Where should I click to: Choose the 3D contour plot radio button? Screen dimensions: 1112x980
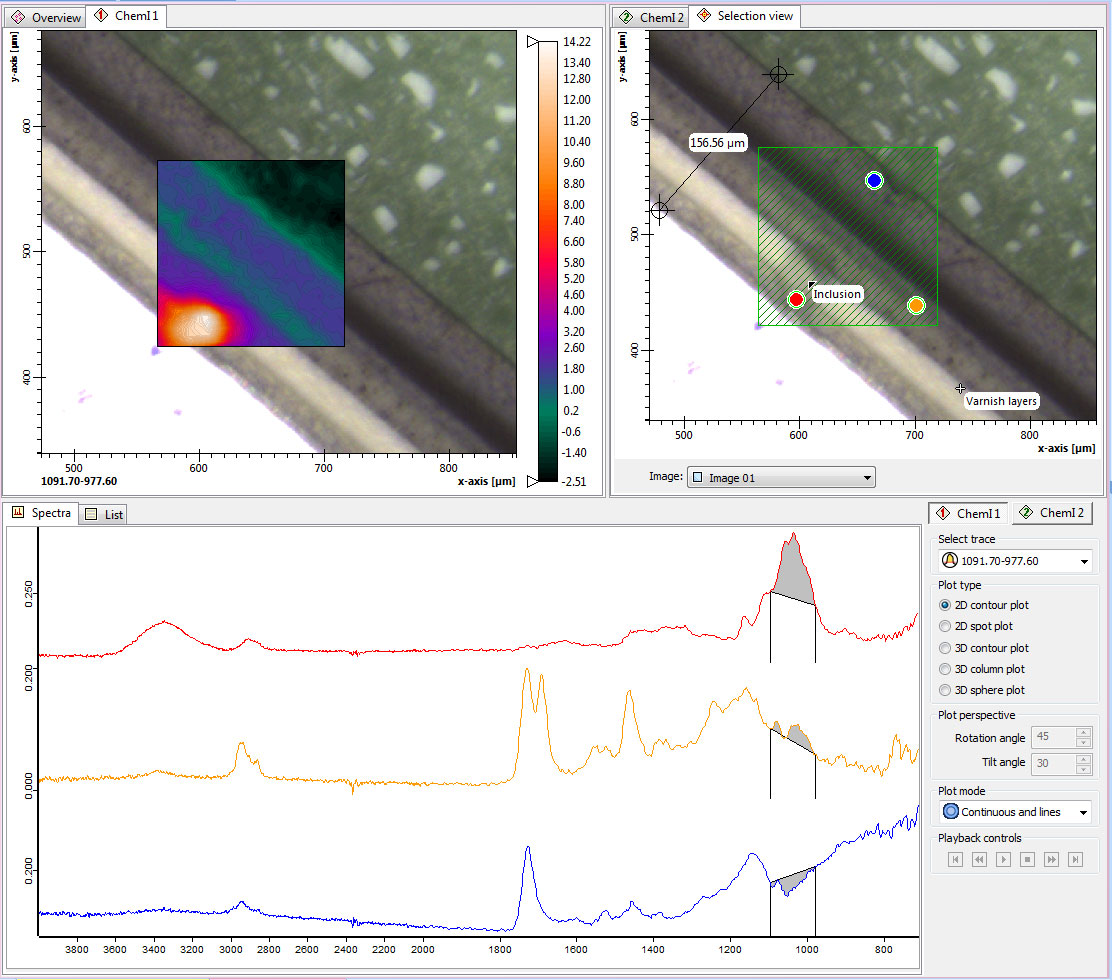[x=946, y=648]
